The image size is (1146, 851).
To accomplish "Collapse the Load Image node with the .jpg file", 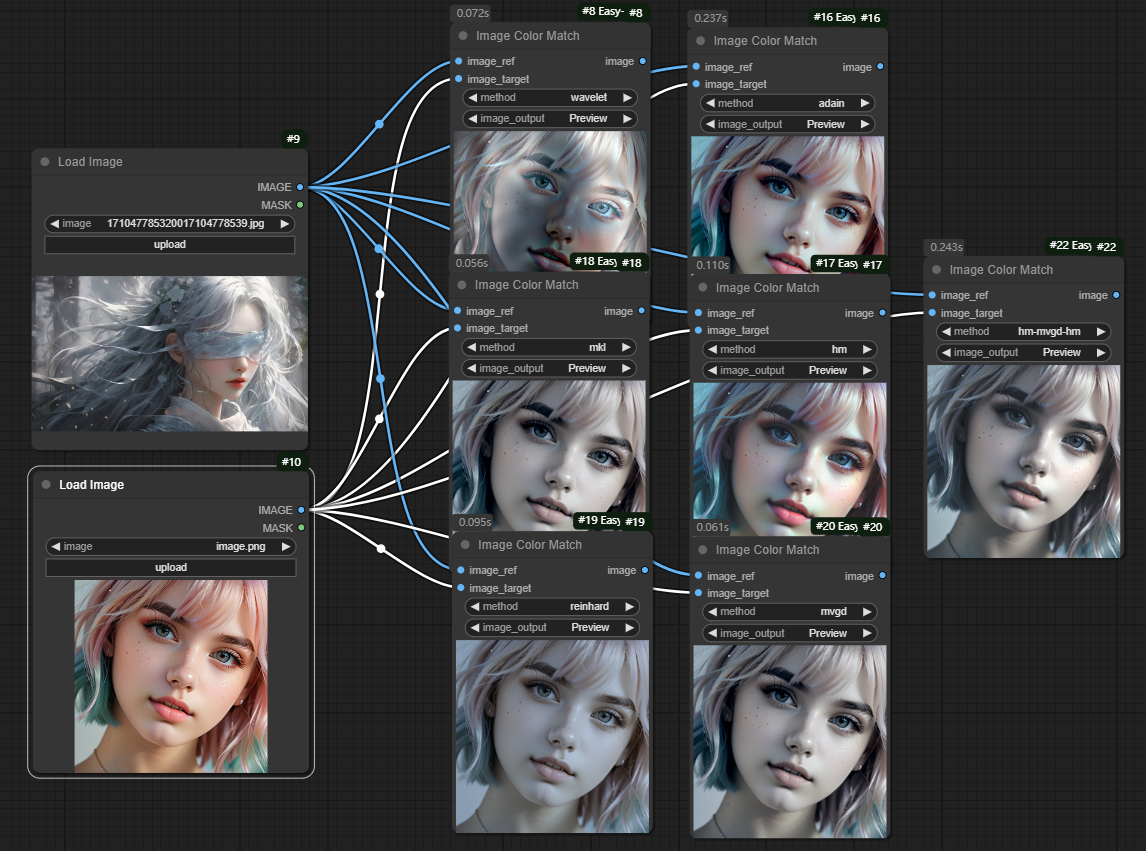I will tap(45, 162).
